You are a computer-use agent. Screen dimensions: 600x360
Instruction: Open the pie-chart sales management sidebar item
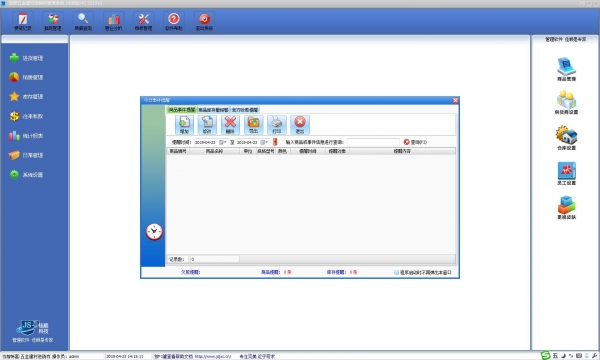26,77
